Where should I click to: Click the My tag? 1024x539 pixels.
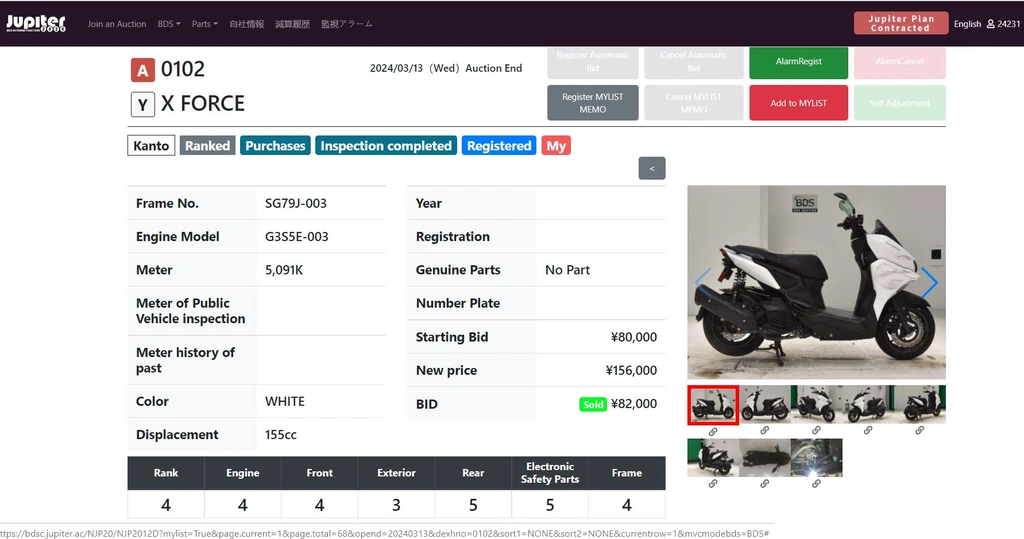556,146
